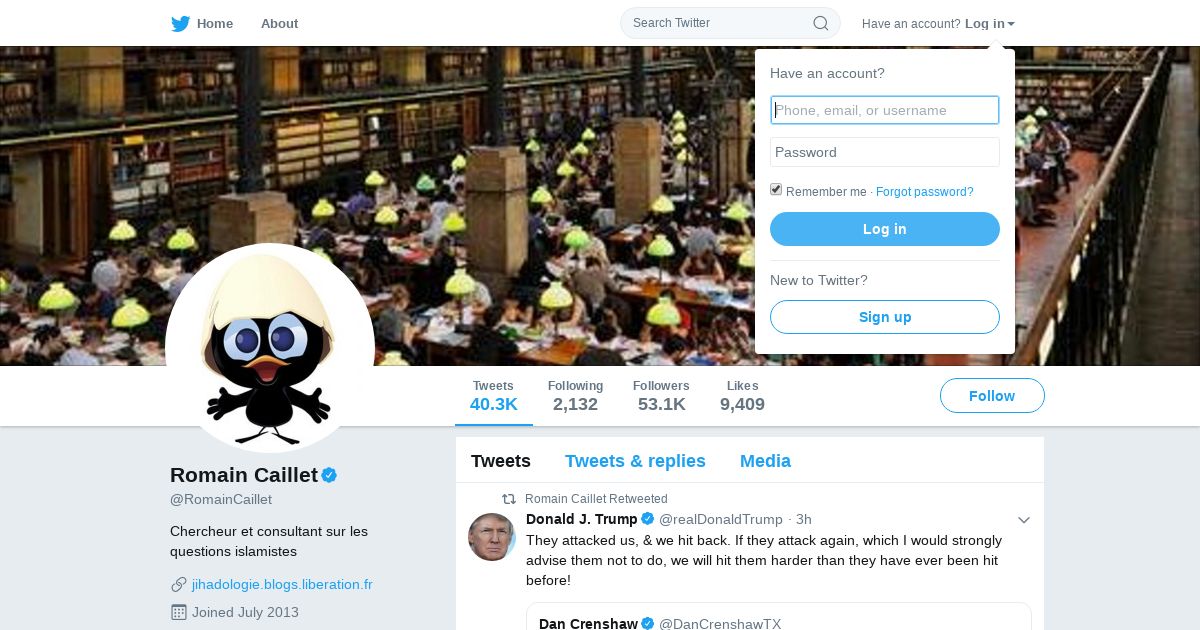The height and width of the screenshot is (630, 1200).
Task: Click Donald J. Trump's verified badge
Action: (x=648, y=519)
